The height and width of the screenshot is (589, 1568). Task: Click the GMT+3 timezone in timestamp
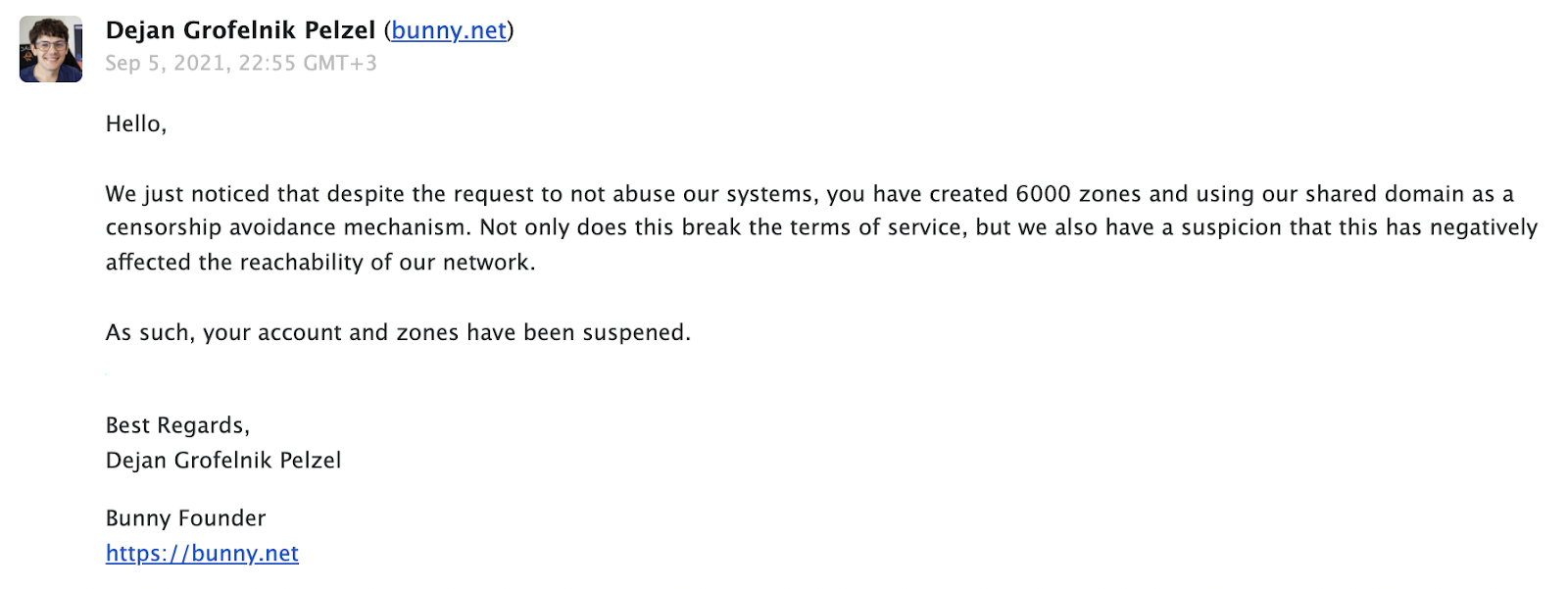(x=340, y=64)
